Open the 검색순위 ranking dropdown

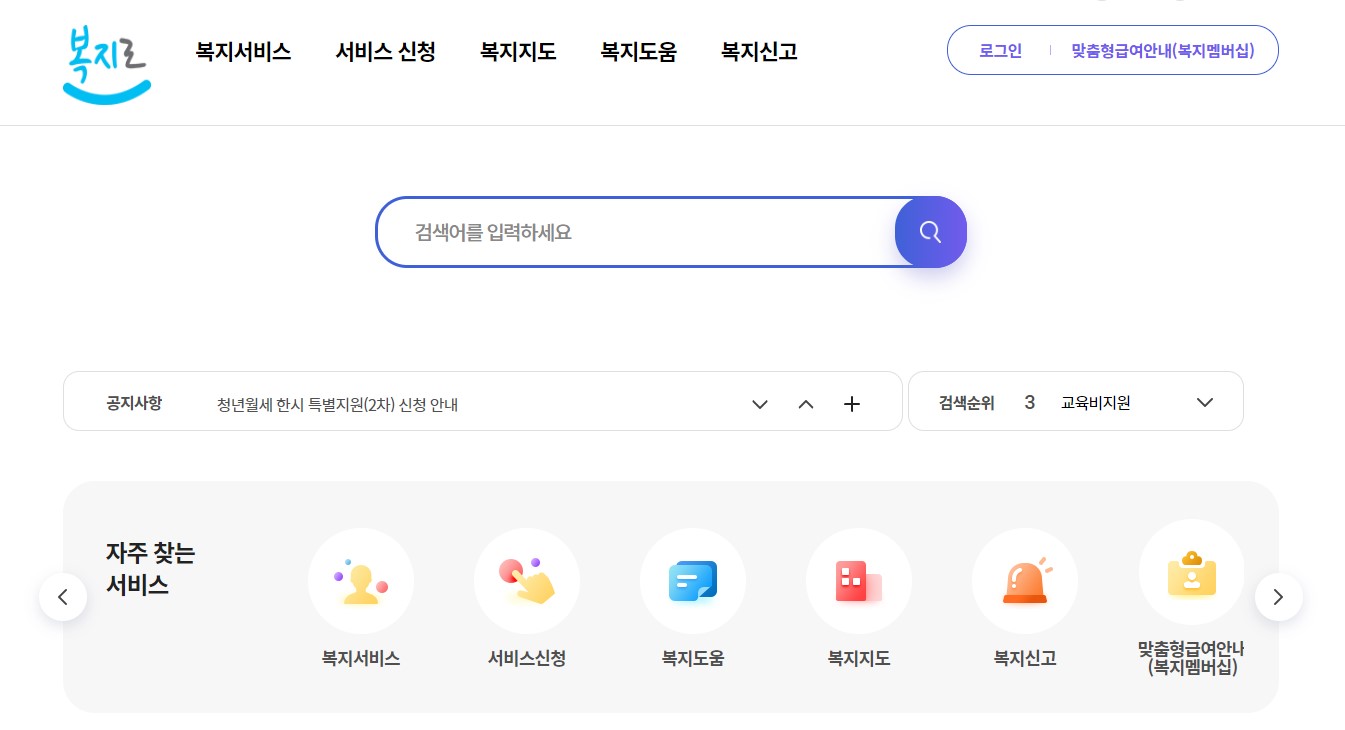[1203, 401]
